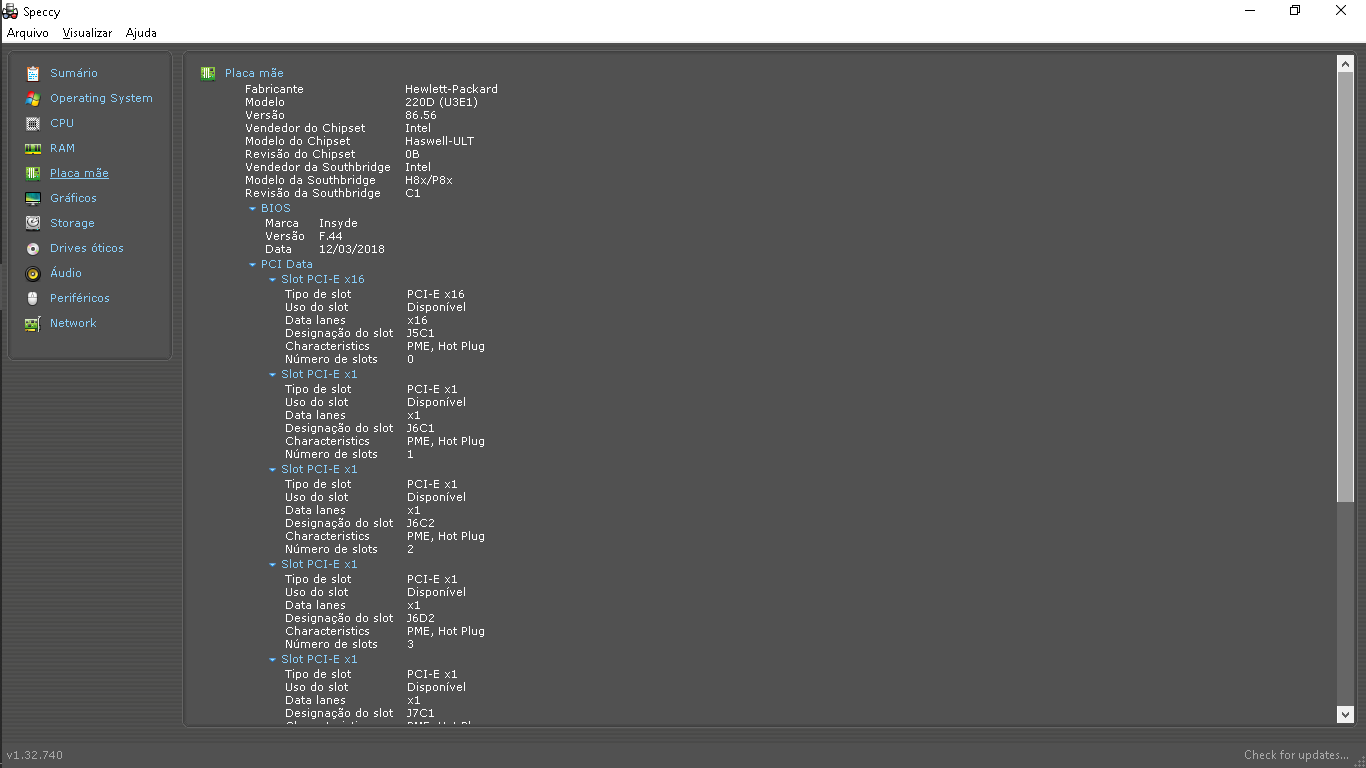Select BIOS version F.44
The width and height of the screenshot is (1366, 768).
click(x=331, y=236)
